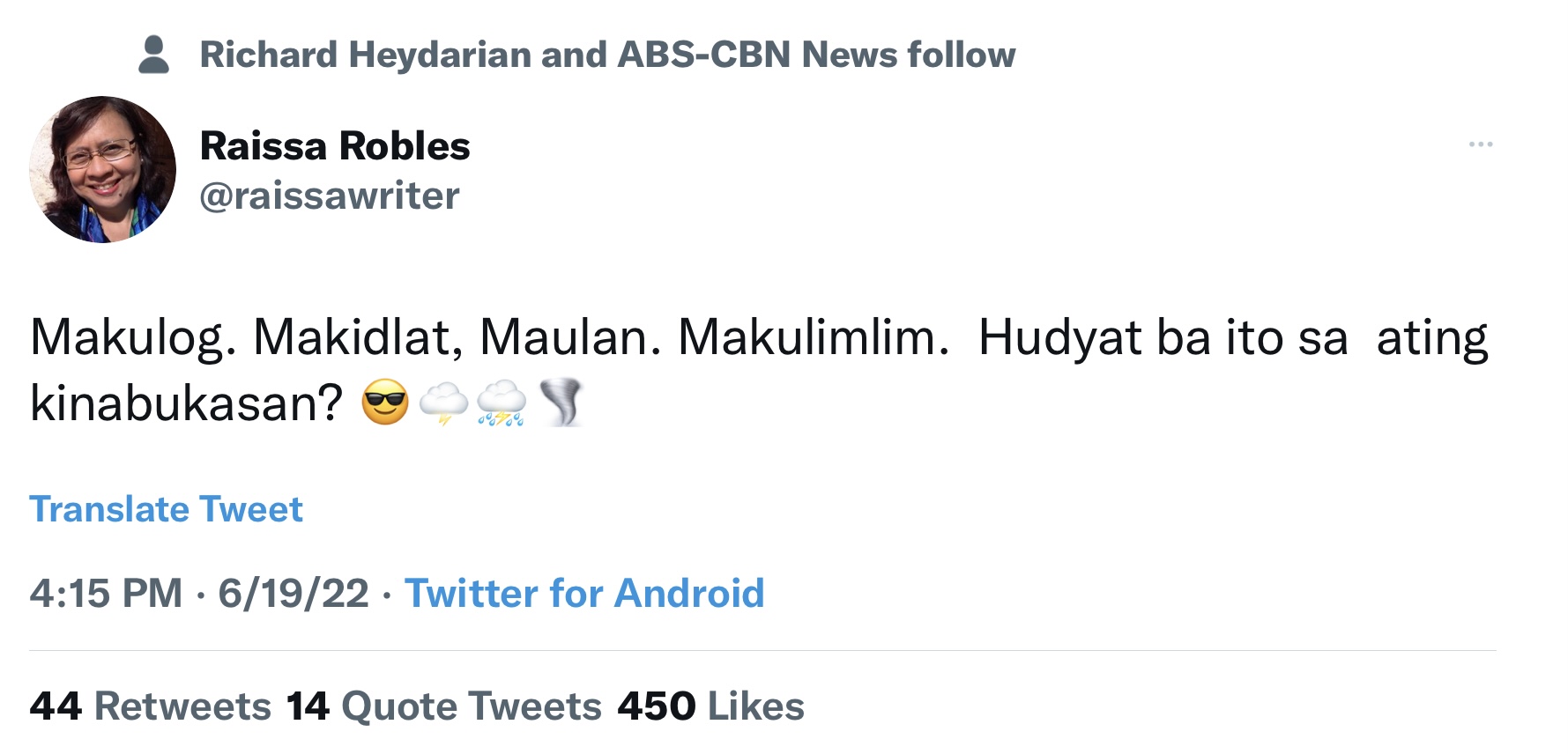
Task: Click the follower-context person silhouette icon
Action: 154,53
